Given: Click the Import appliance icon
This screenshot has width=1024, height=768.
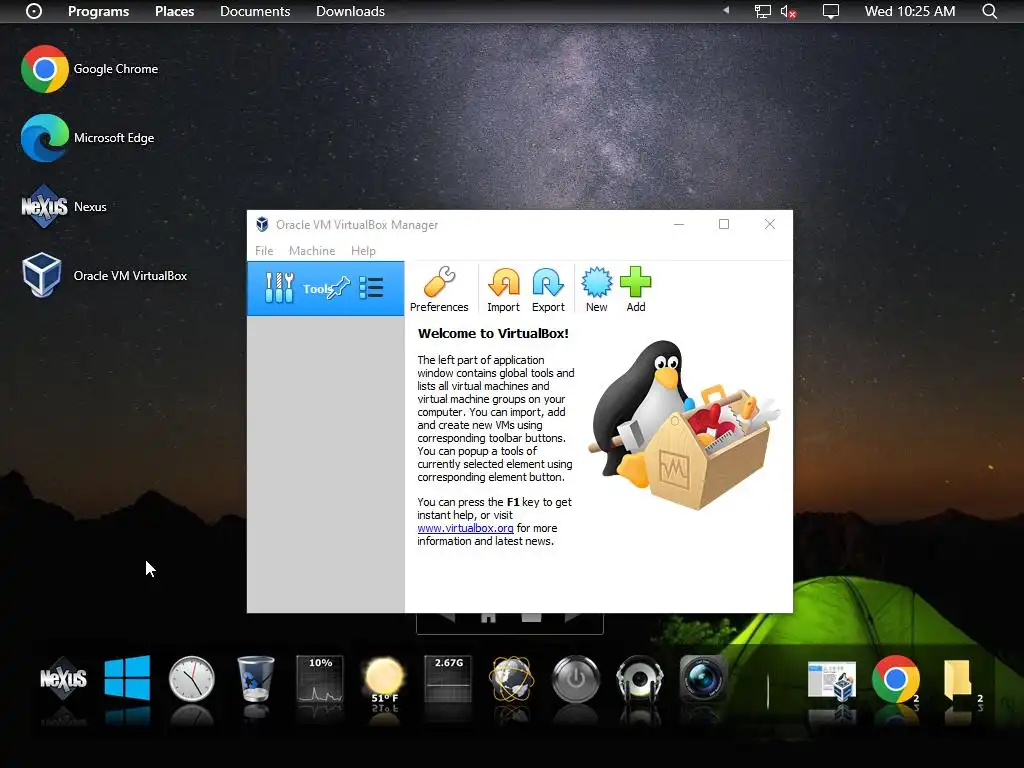Looking at the screenshot, I should click(x=504, y=289).
